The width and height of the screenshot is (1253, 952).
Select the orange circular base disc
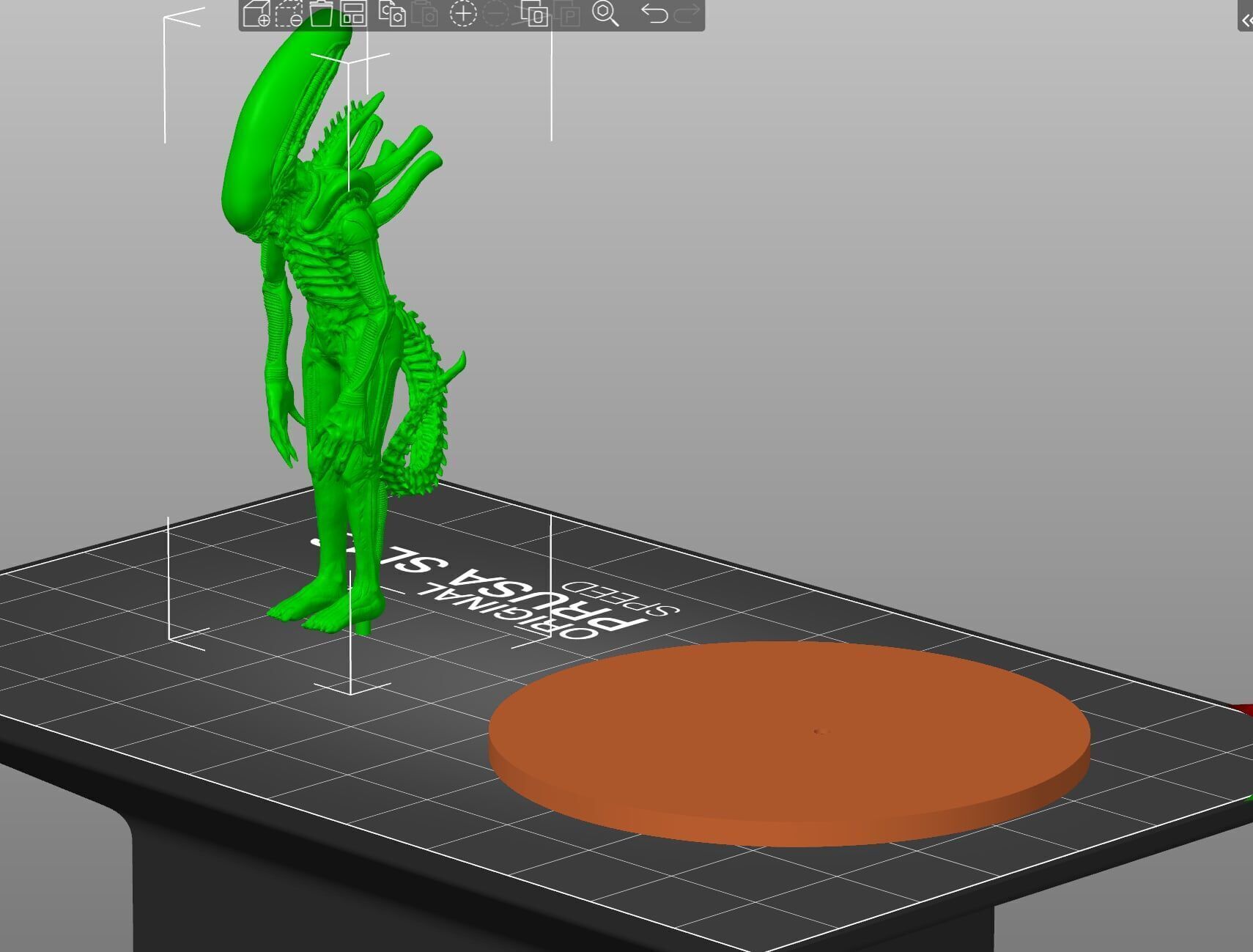(x=789, y=744)
